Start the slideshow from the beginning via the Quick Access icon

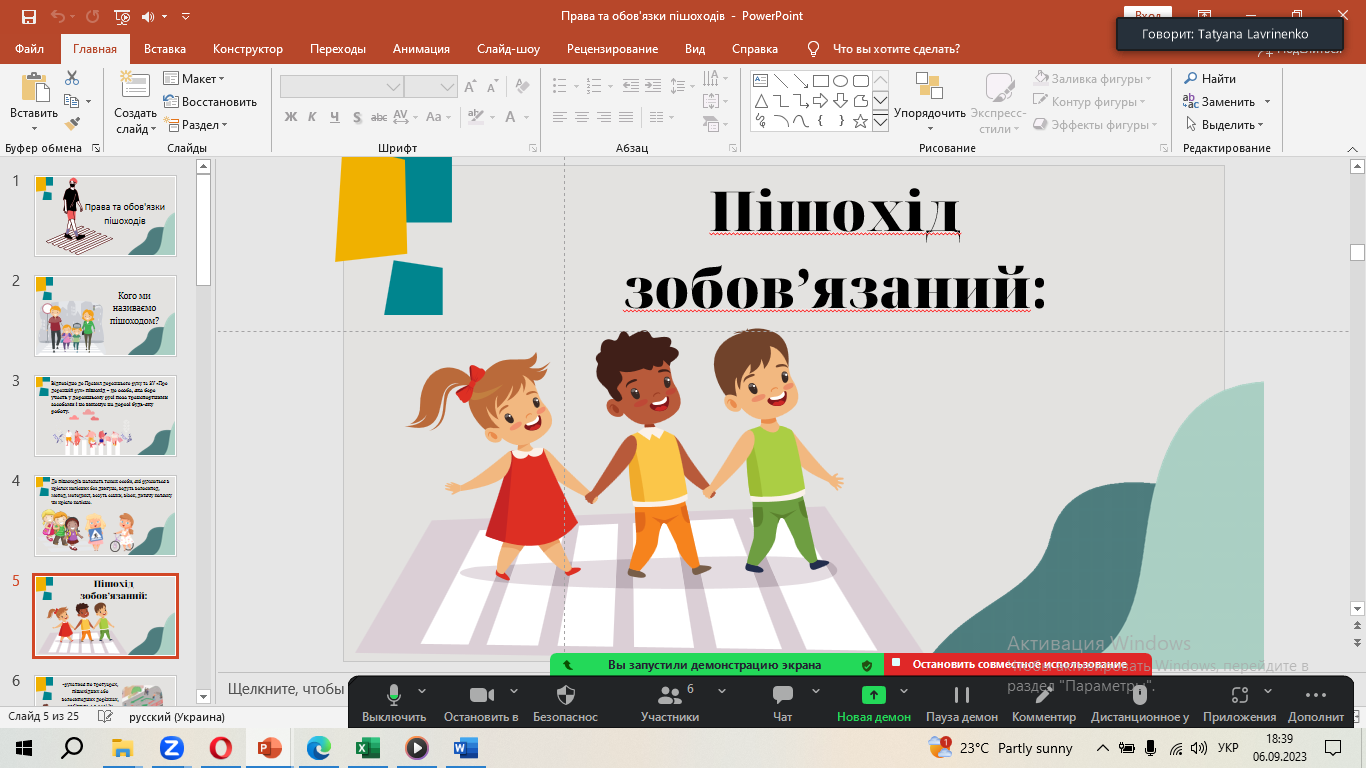[x=122, y=16]
